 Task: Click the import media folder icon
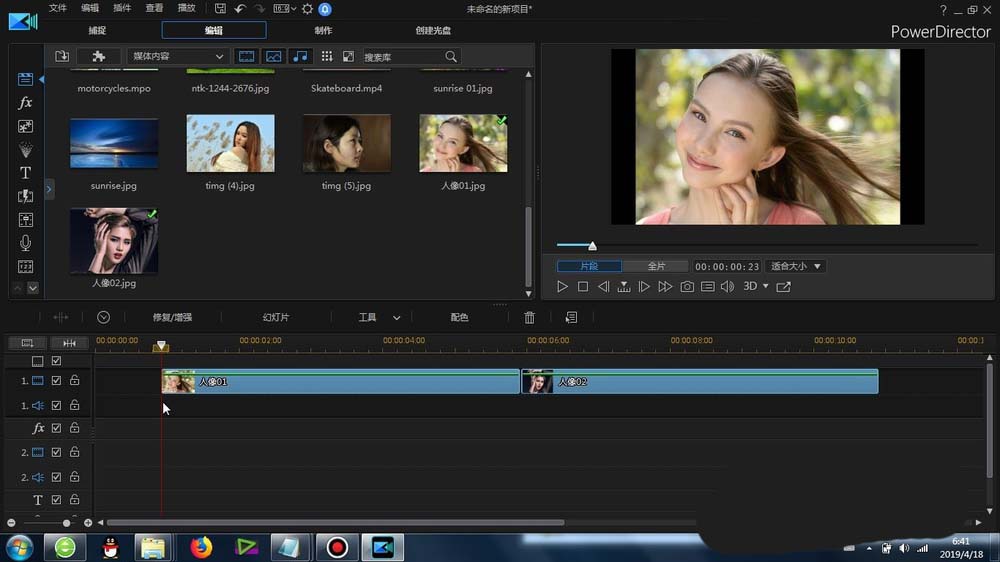coord(62,57)
